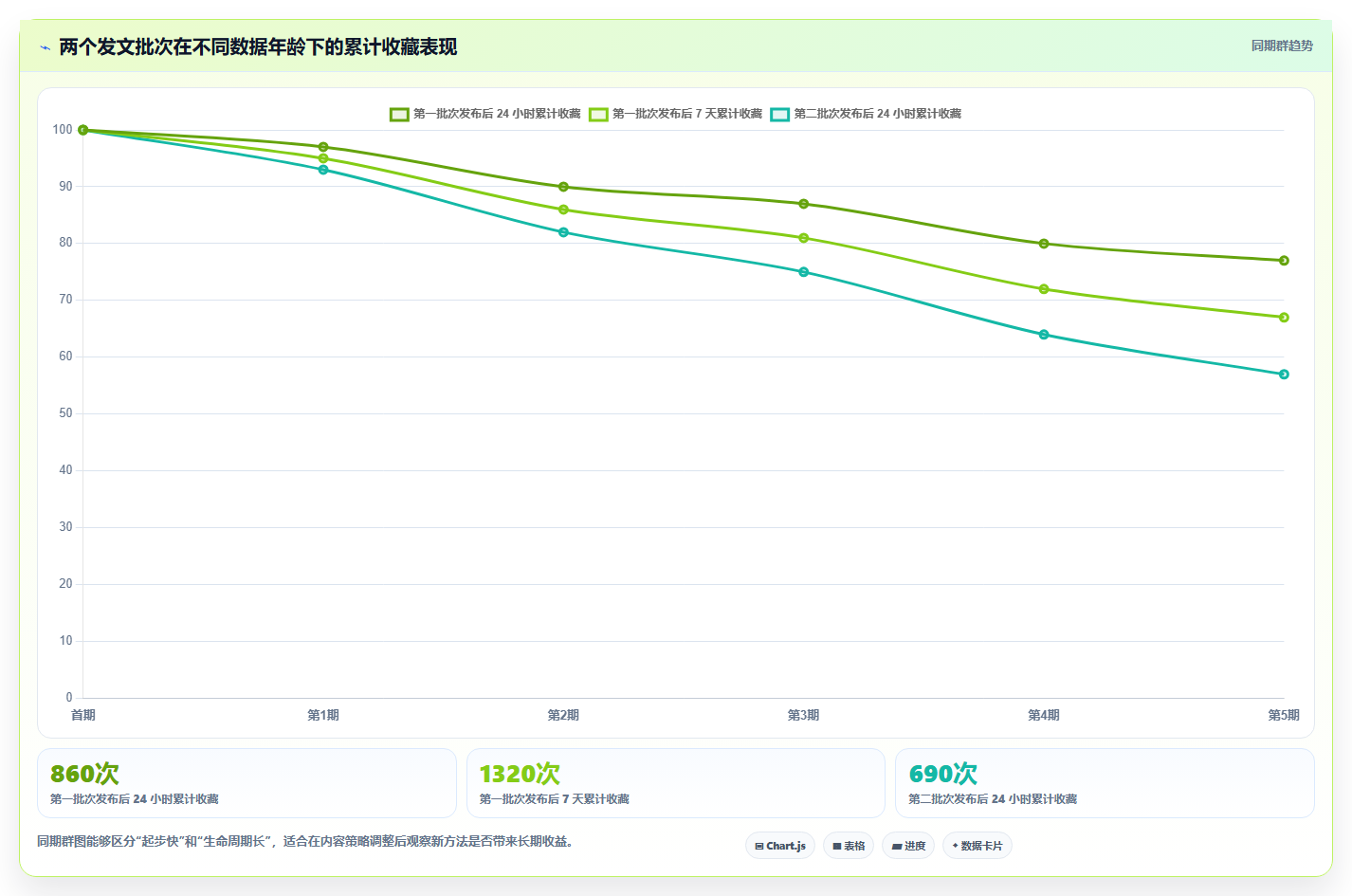Click the Chart.js tag
The image size is (1352, 896).
click(780, 846)
